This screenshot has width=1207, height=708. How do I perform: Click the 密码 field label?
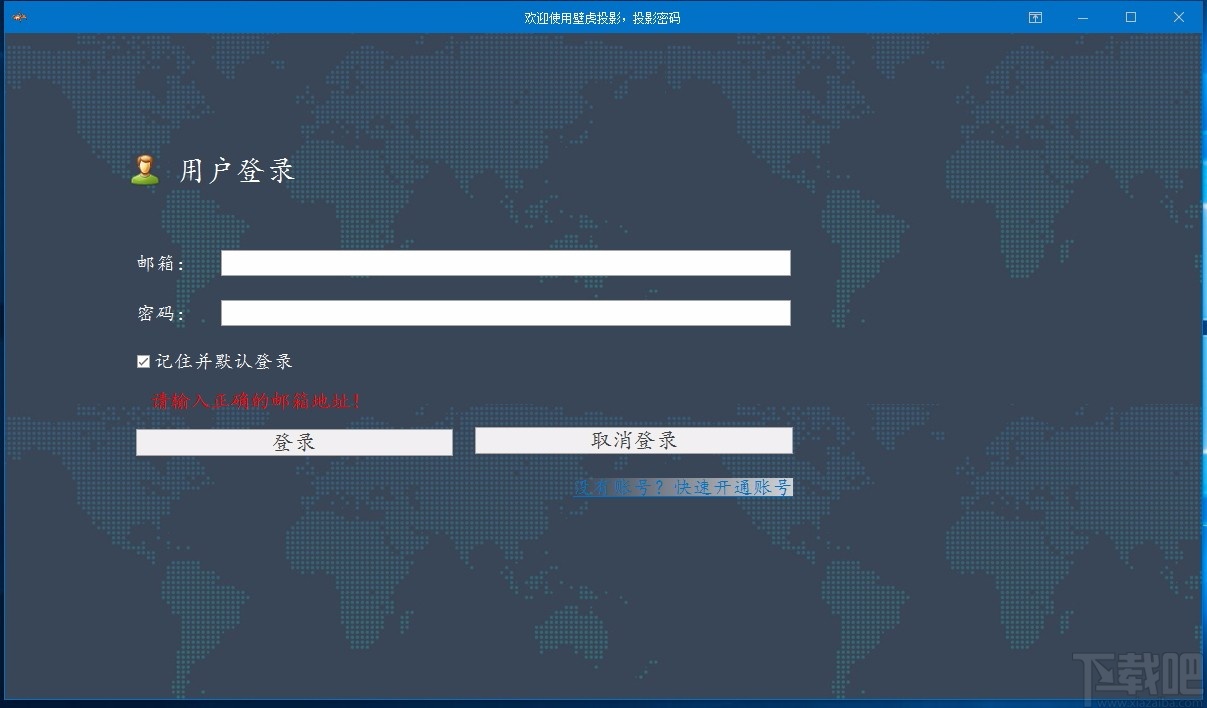click(160, 313)
